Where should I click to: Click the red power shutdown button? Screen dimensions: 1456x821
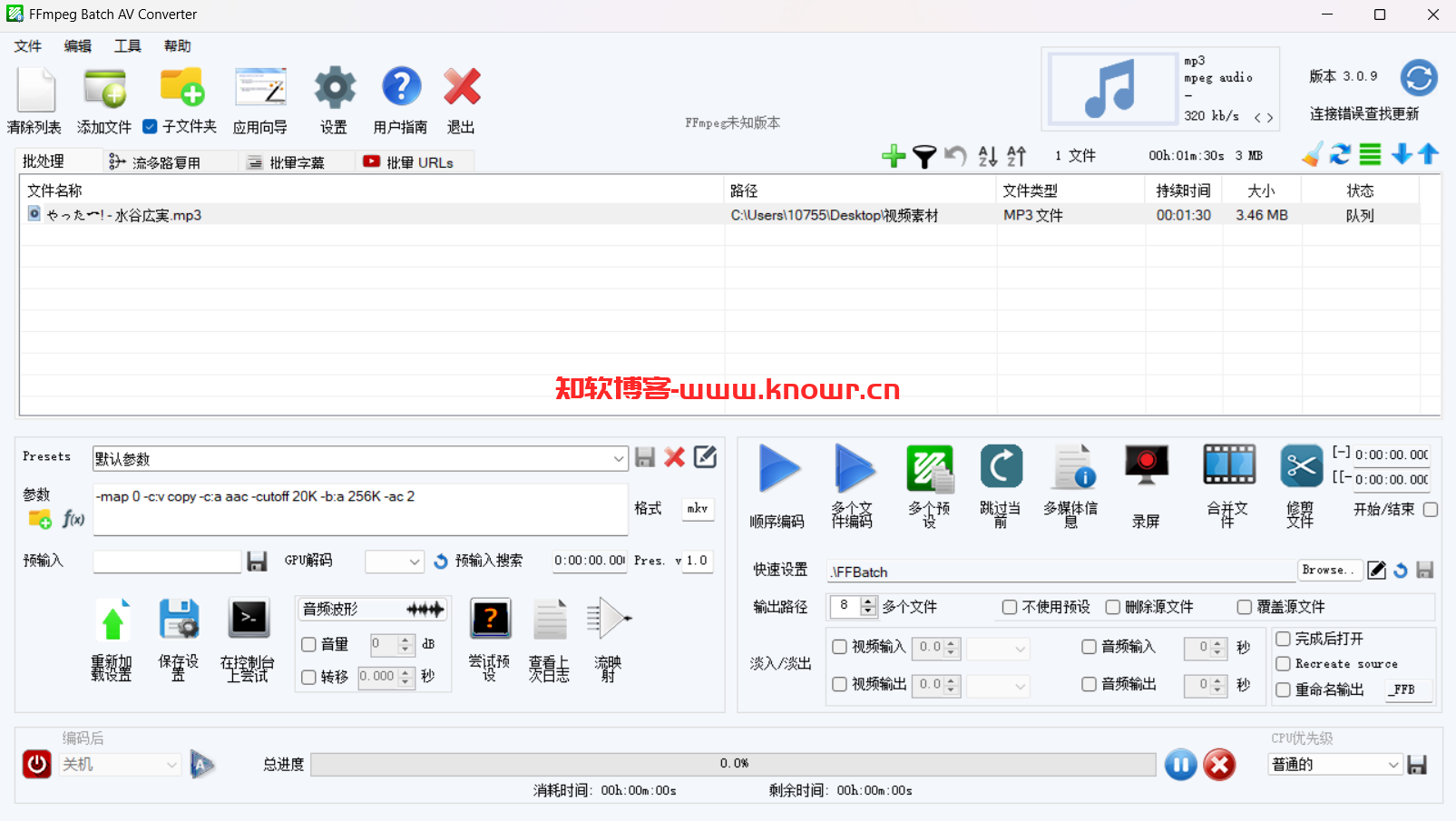coord(37,764)
